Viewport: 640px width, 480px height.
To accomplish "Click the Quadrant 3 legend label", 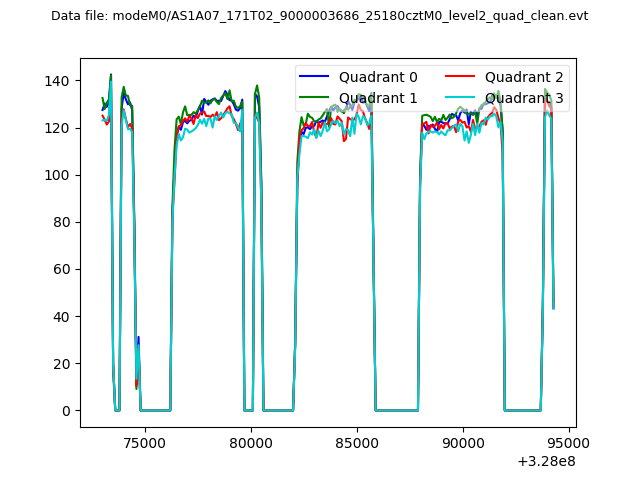I will 524,97.
